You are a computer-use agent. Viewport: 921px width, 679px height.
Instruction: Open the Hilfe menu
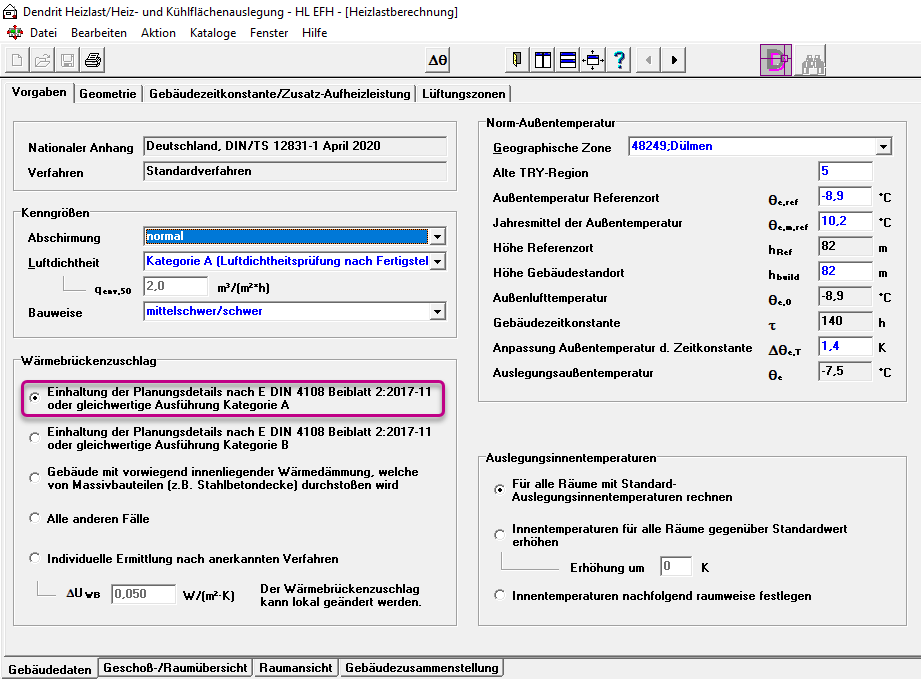point(314,33)
